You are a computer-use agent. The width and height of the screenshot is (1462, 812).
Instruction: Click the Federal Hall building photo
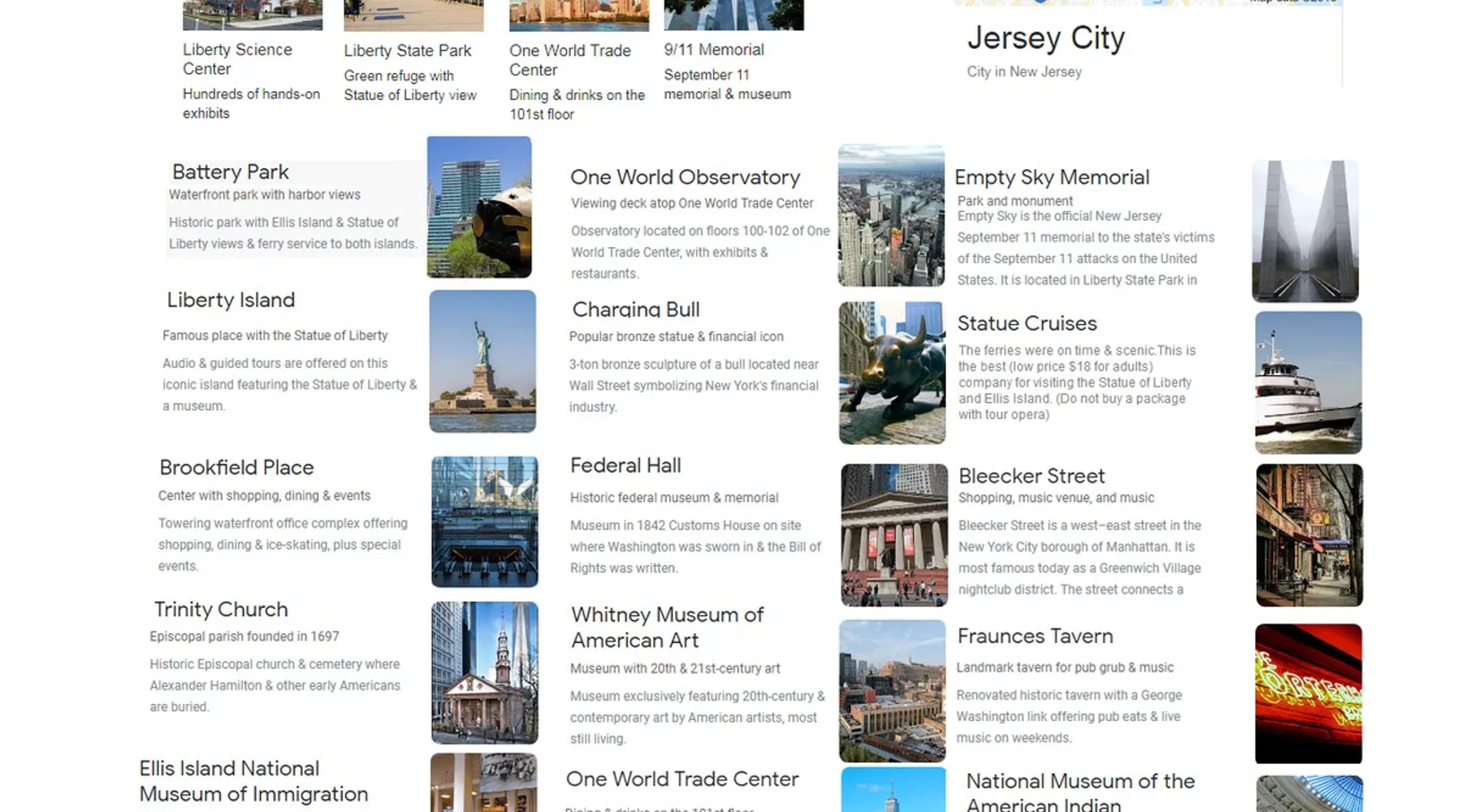893,535
